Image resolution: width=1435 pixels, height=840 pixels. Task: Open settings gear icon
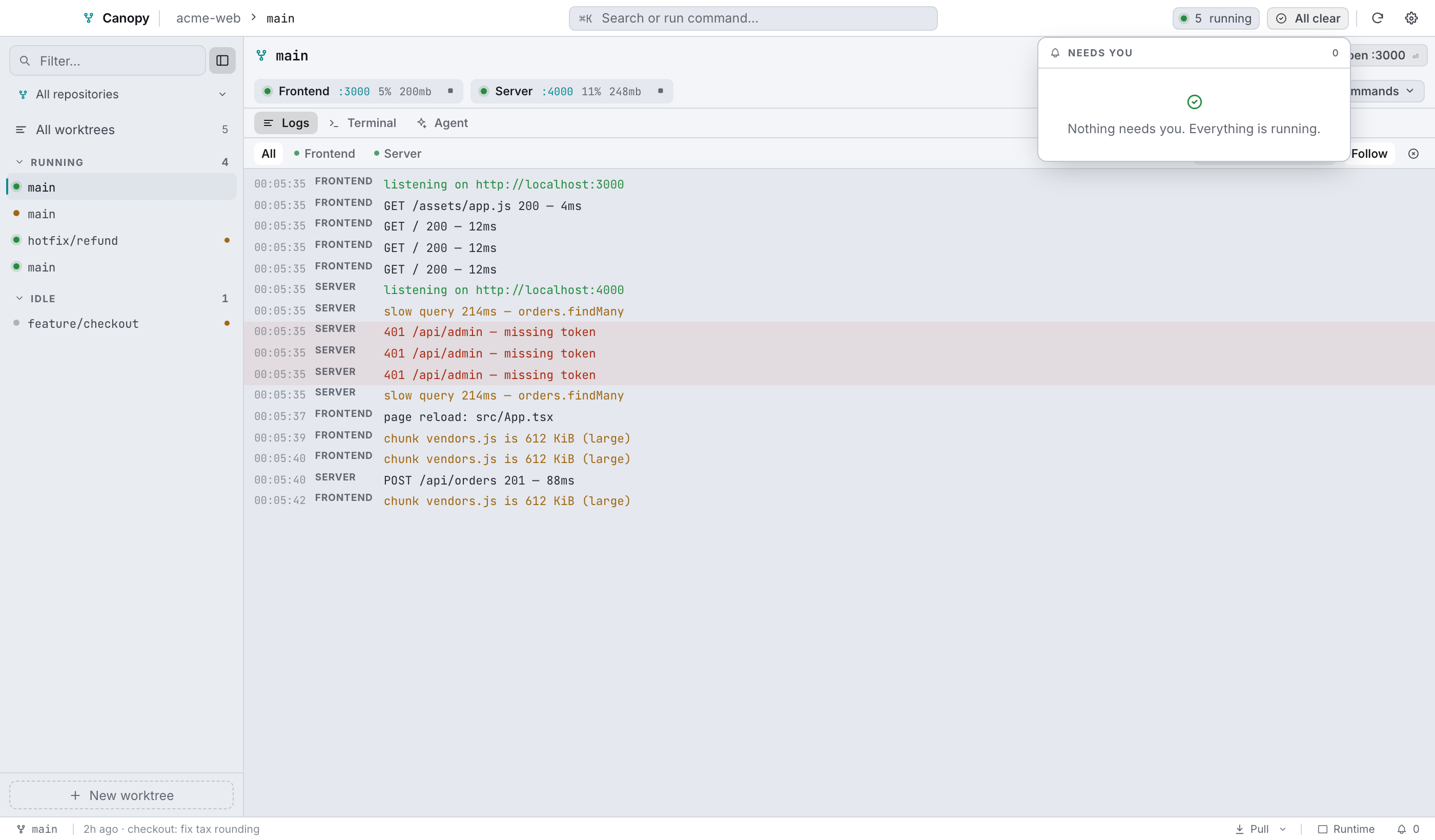[1411, 18]
